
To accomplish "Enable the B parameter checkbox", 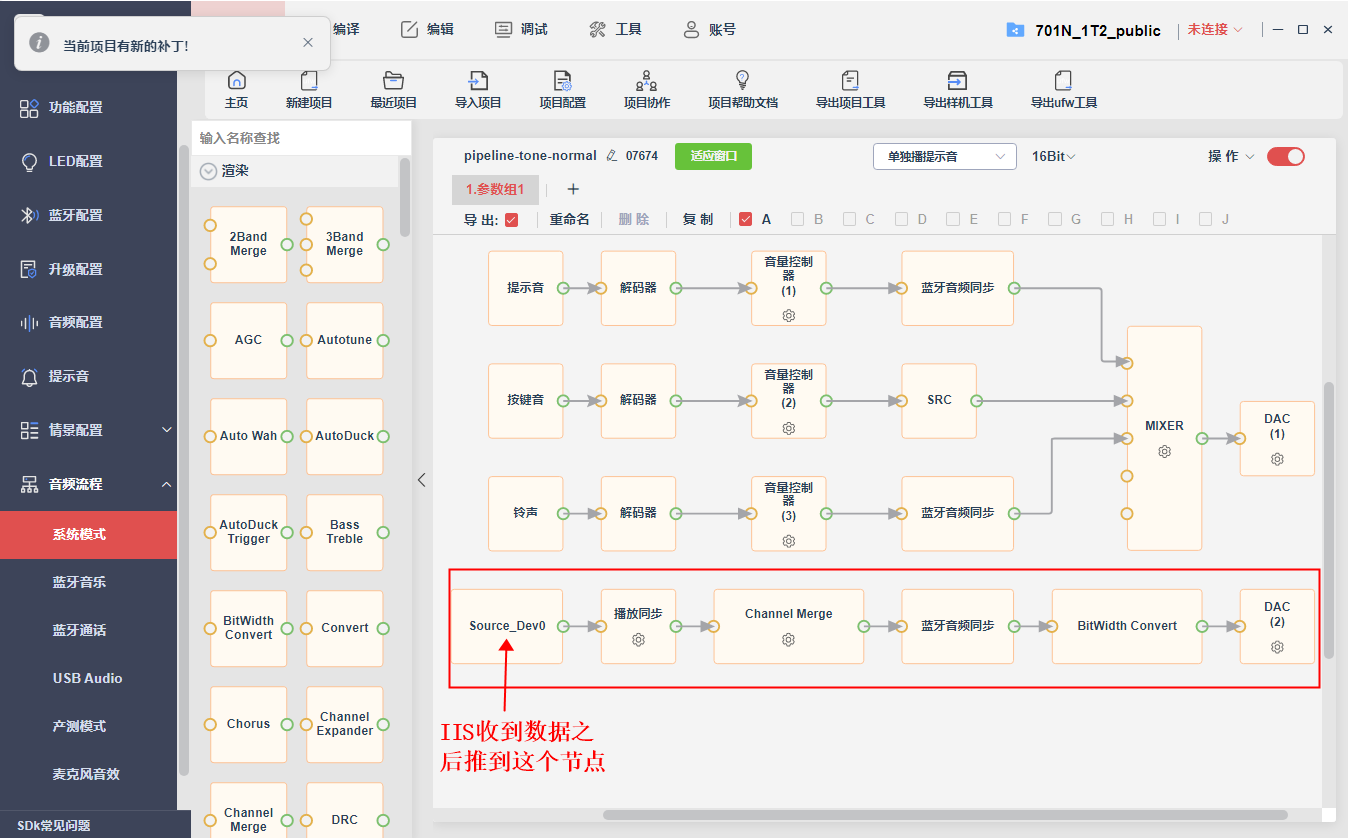I will point(798,219).
